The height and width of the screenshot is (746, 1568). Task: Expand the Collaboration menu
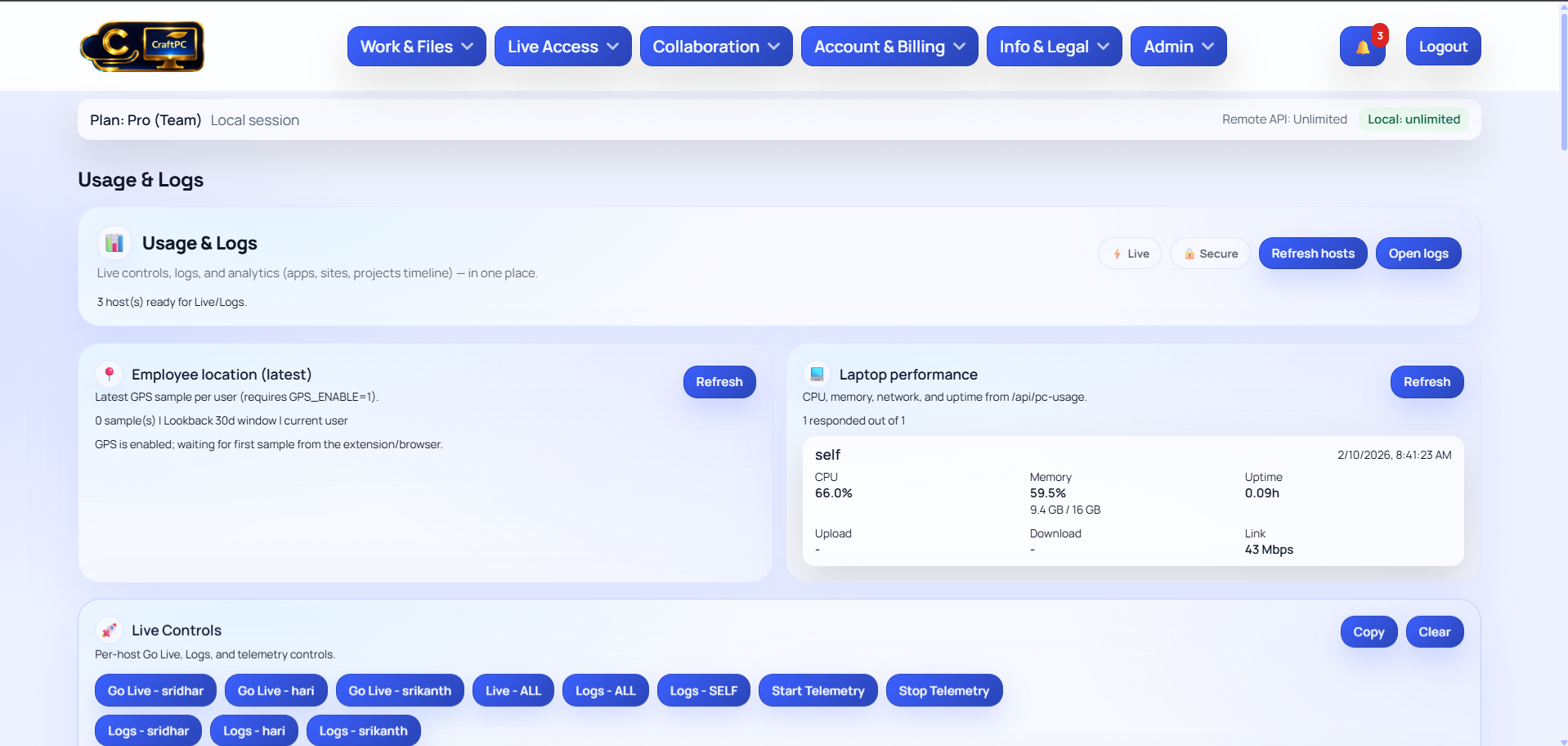[716, 47]
